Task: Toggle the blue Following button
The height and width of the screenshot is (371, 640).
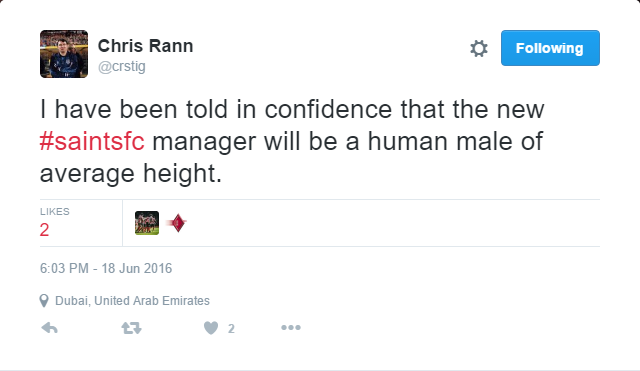Action: point(550,48)
